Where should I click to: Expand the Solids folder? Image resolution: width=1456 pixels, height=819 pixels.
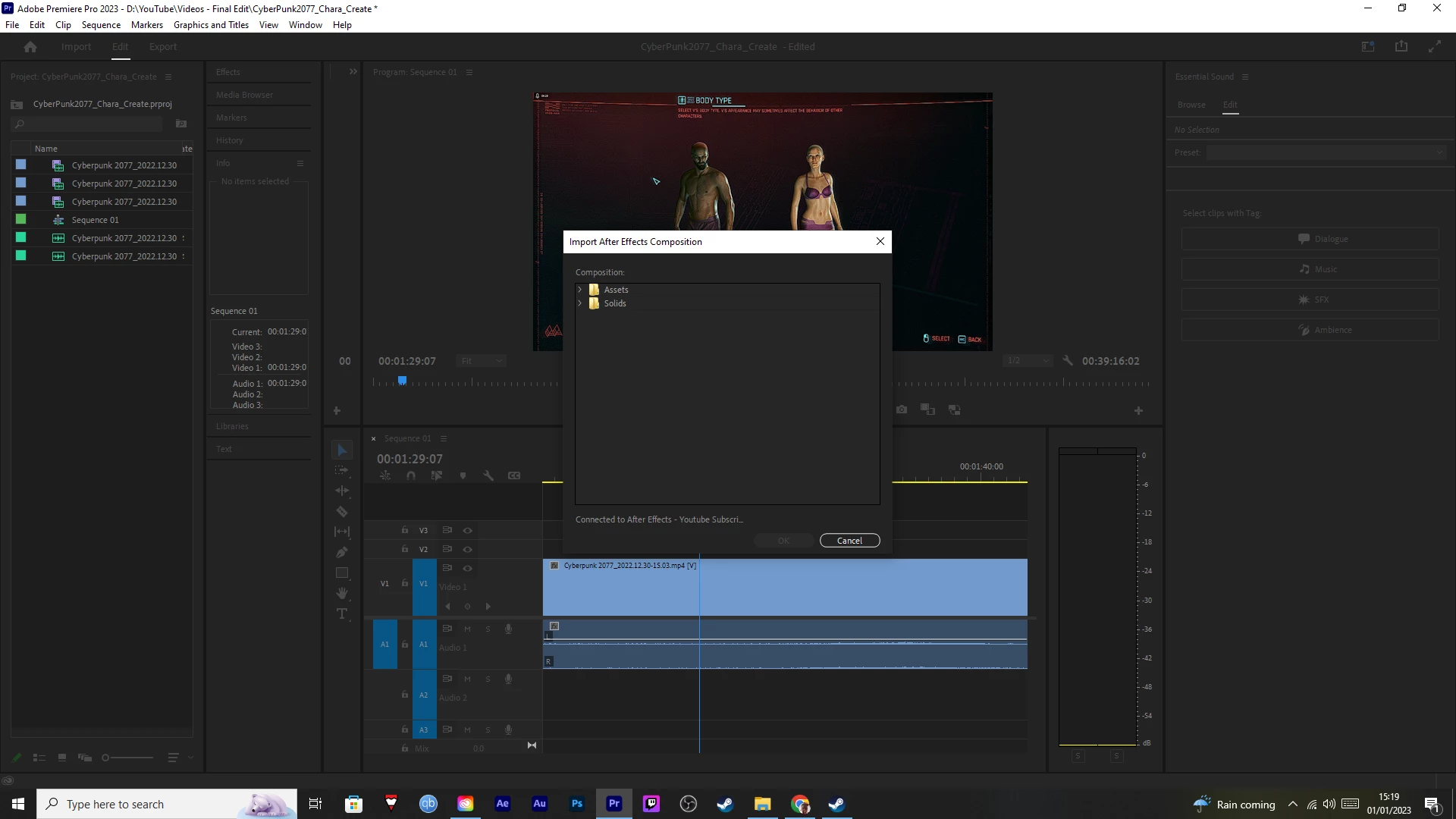(x=580, y=303)
